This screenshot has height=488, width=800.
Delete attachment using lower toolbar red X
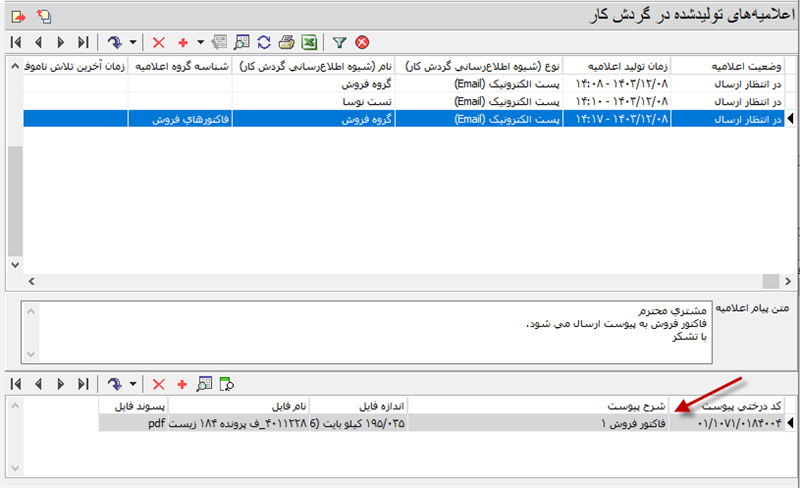pos(158,383)
